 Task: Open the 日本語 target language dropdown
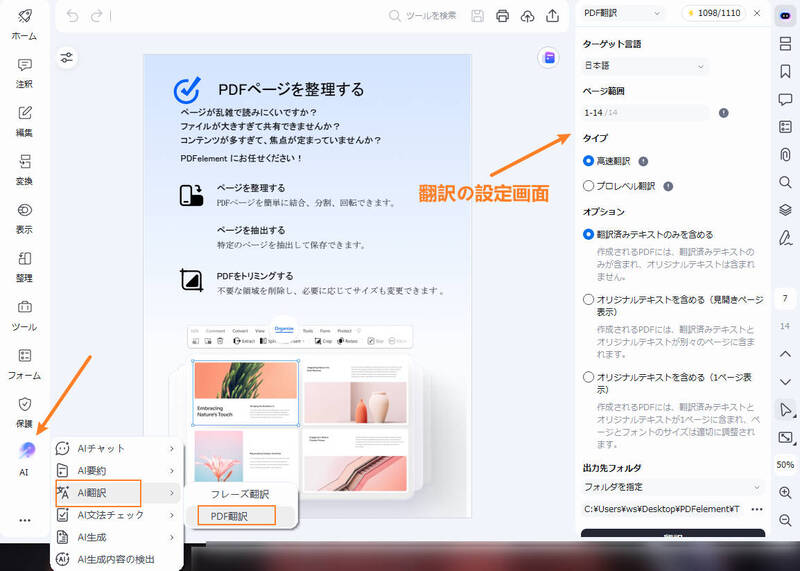tap(645, 66)
